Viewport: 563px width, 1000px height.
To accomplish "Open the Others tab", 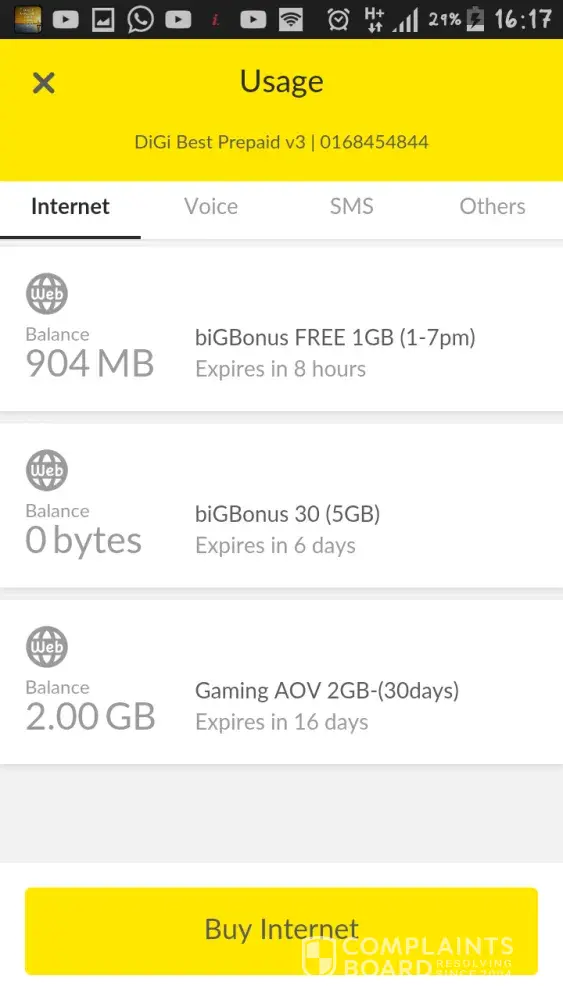I will click(x=492, y=206).
